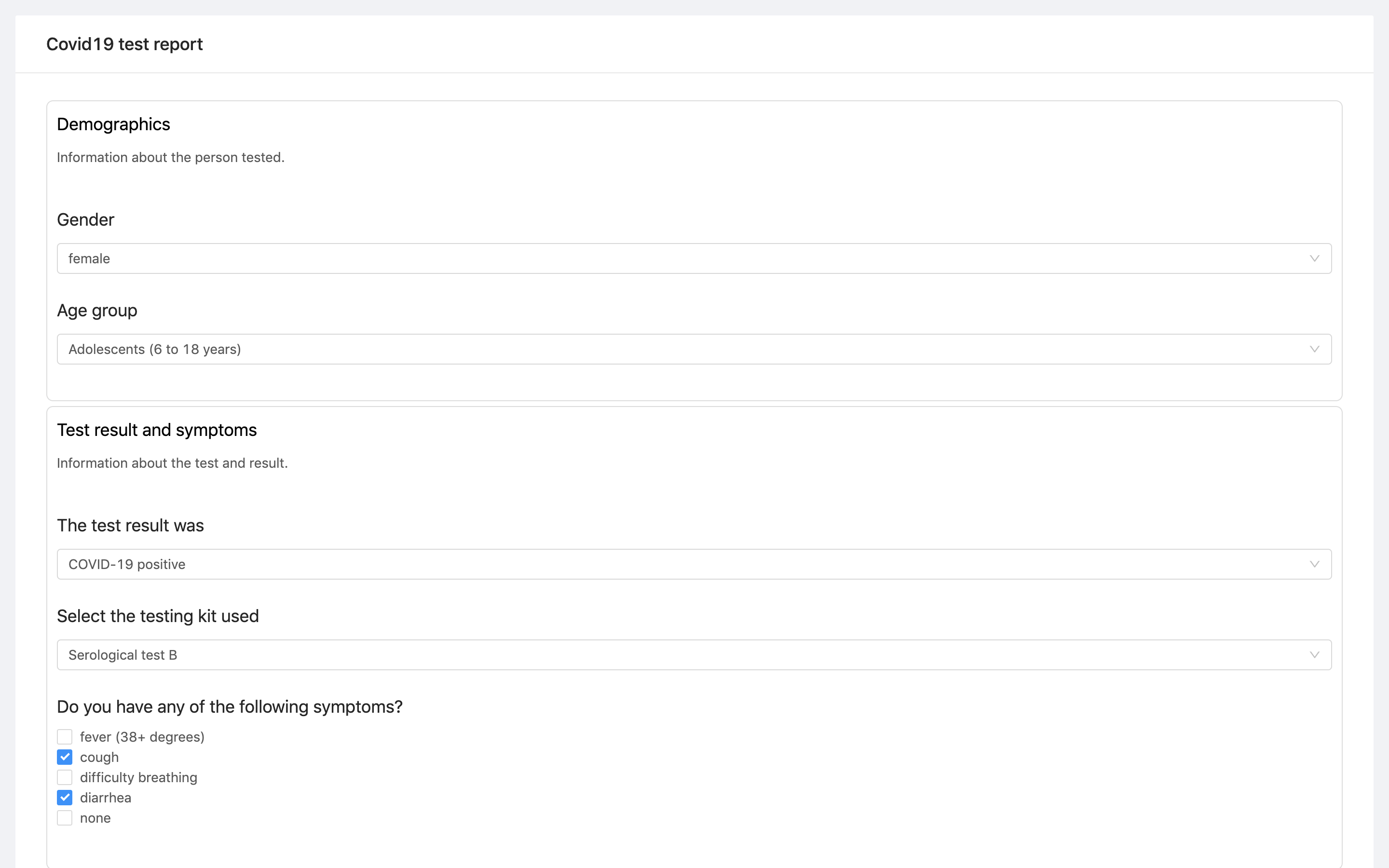Click the 'fever (38+ degrees)' label text
Viewport: 1389px width, 868px height.
tap(142, 736)
